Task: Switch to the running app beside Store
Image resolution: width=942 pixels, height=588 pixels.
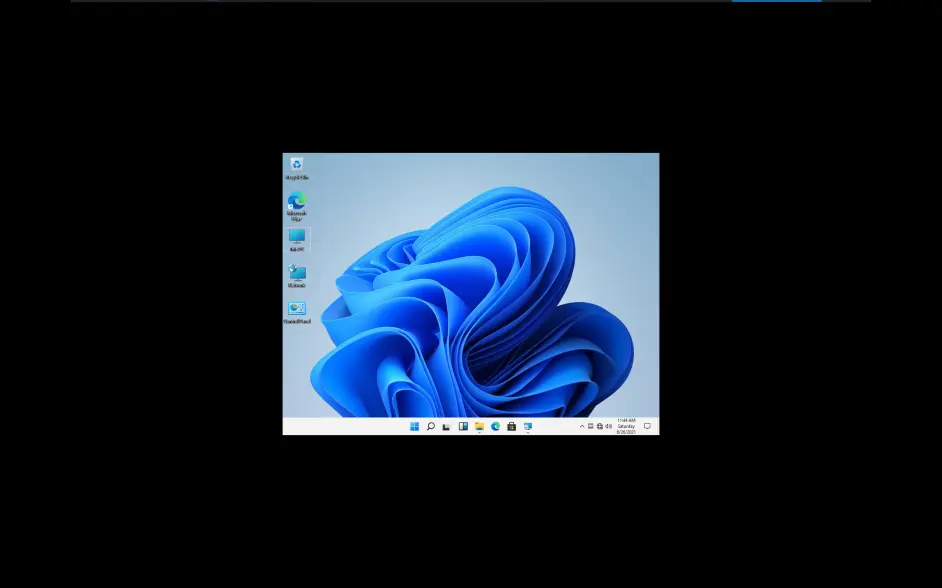Action: tap(527, 426)
